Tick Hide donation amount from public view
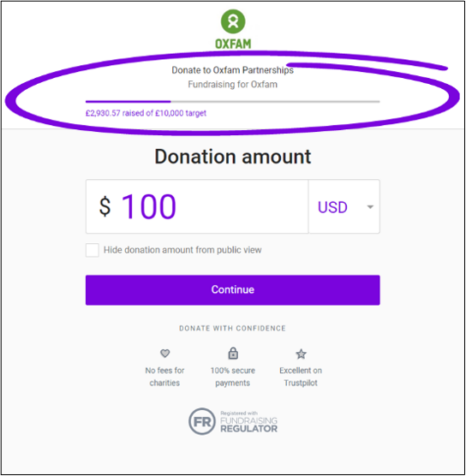 click(92, 250)
